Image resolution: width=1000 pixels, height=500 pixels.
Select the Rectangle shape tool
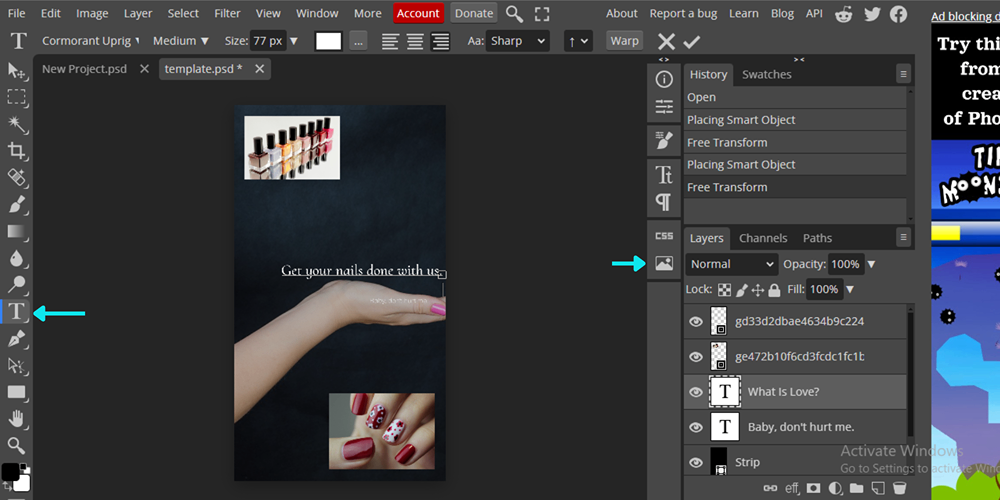[16, 392]
